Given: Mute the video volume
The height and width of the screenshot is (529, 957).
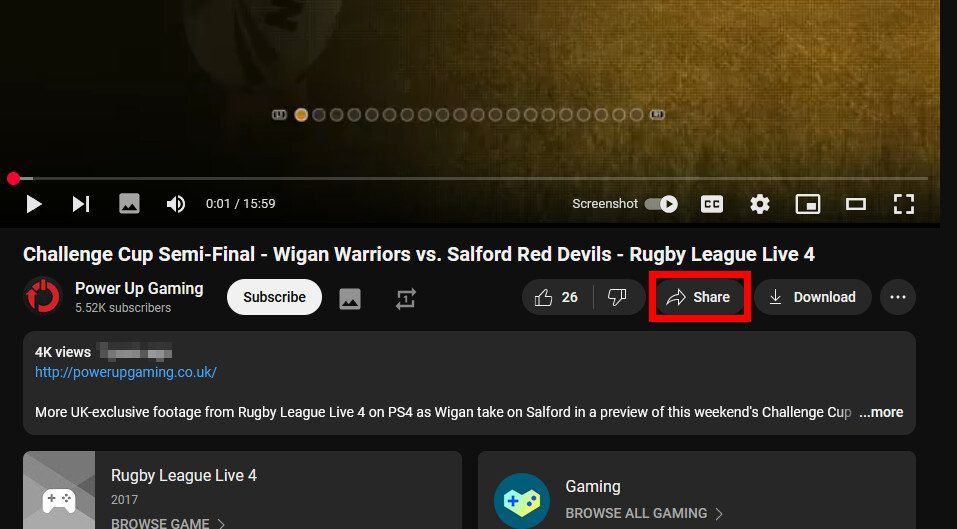Looking at the screenshot, I should click(176, 204).
